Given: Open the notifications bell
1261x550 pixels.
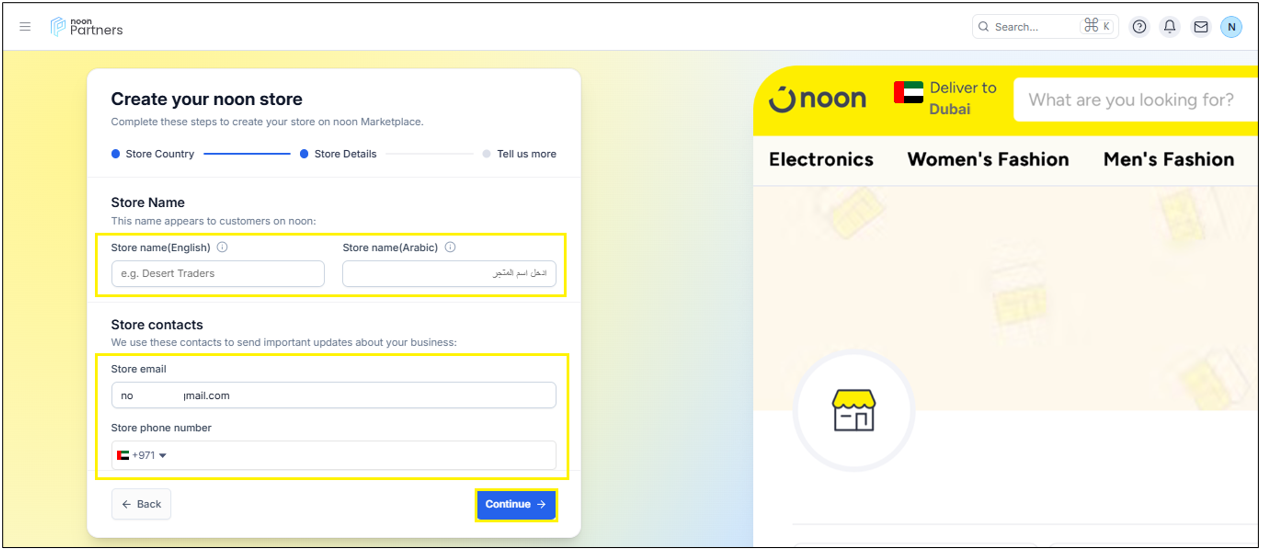Looking at the screenshot, I should pyautogui.click(x=1170, y=27).
